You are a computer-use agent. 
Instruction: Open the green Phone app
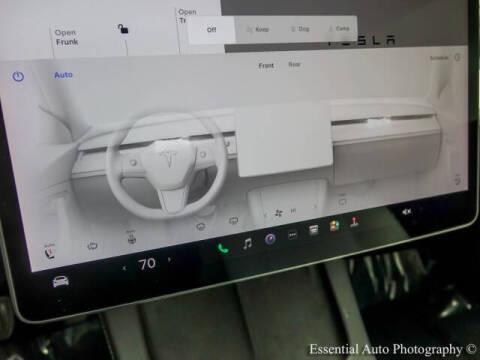223,248
